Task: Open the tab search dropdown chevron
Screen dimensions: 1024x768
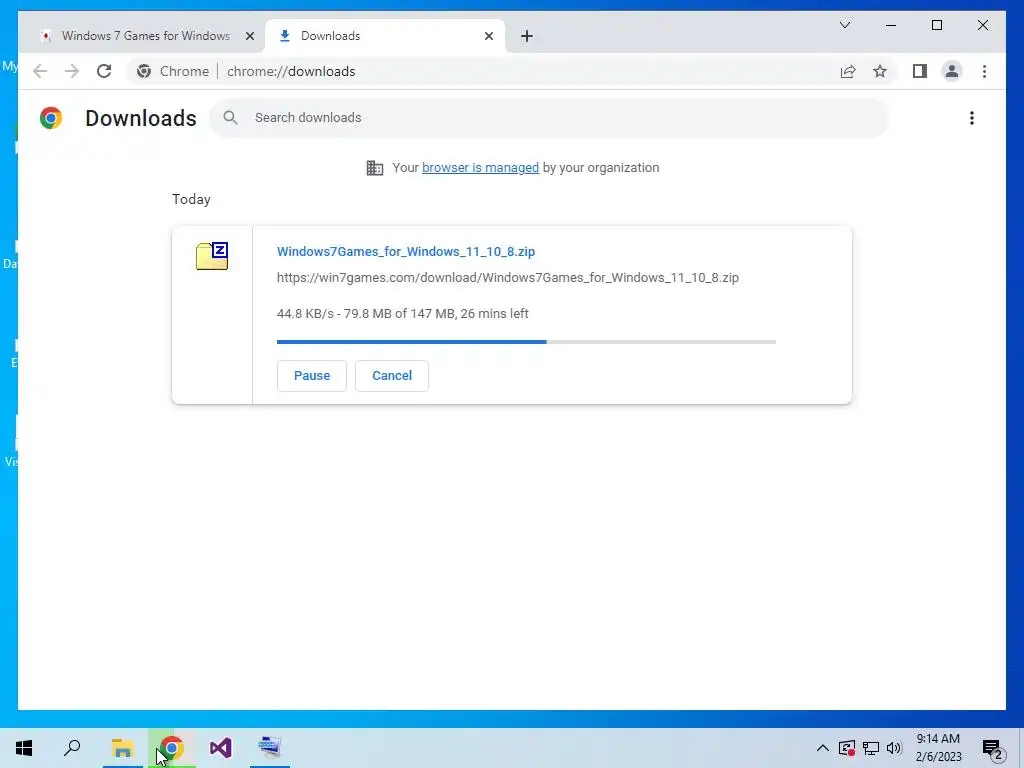Action: 845,25
